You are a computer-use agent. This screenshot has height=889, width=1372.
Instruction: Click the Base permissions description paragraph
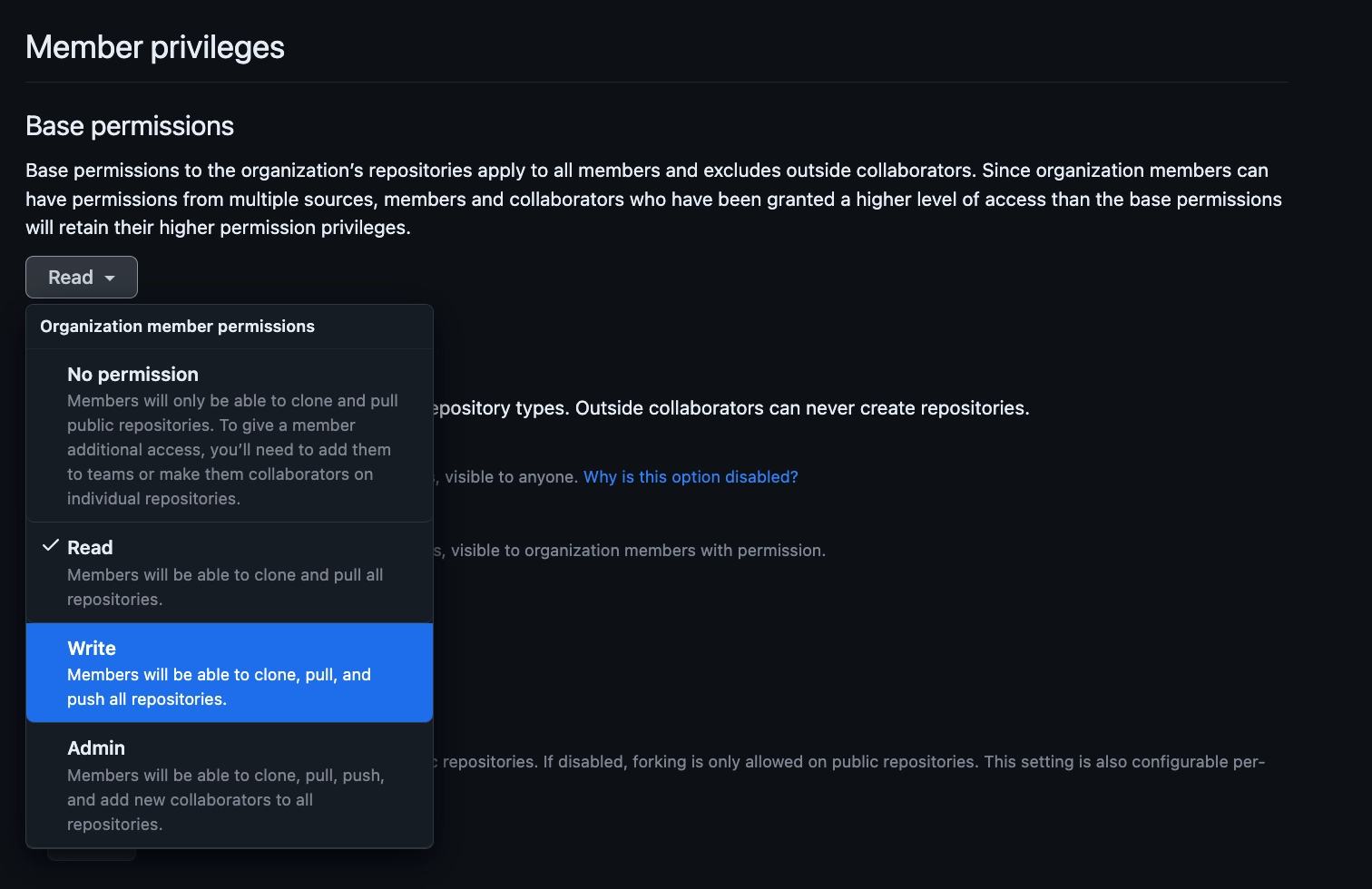coord(653,199)
